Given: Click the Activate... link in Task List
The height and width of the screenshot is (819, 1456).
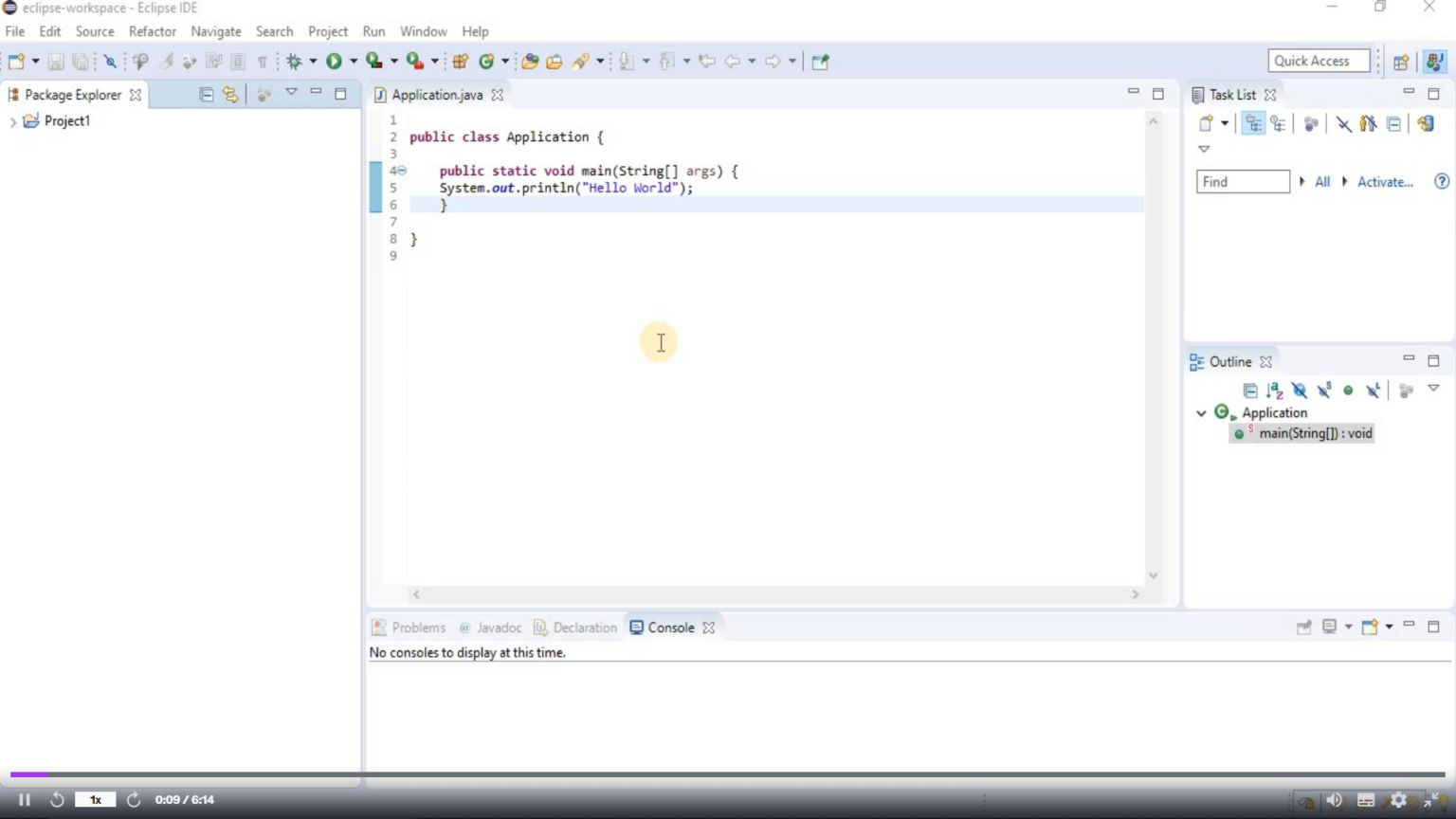Looking at the screenshot, I should 1385,182.
